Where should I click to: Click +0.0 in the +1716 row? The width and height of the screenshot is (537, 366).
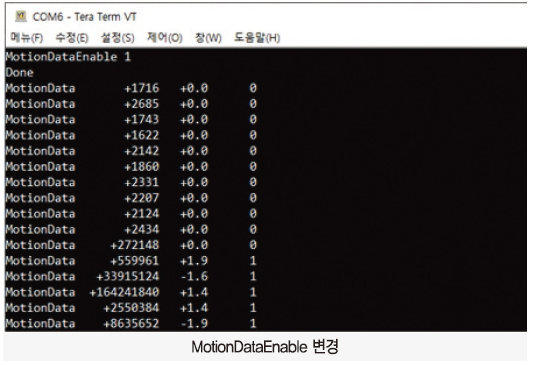coord(194,88)
